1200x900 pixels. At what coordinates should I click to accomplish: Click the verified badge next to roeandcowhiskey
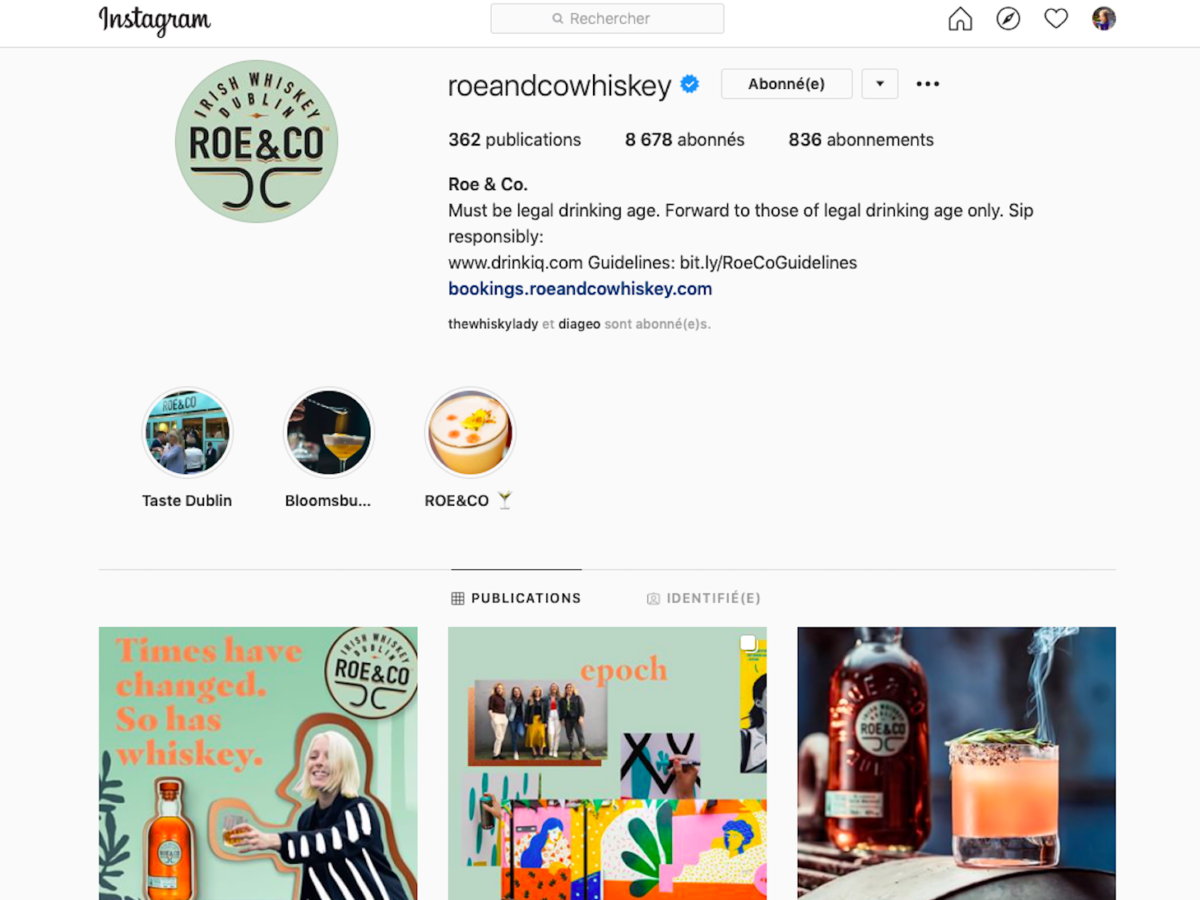689,85
